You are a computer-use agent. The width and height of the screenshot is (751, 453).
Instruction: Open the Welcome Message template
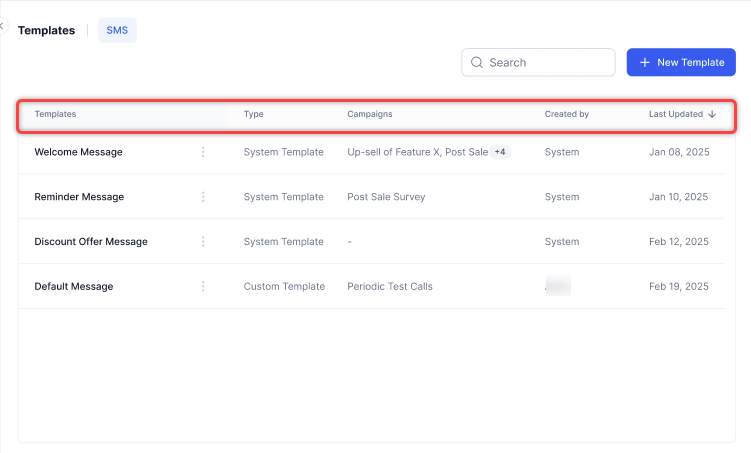pyautogui.click(x=78, y=152)
